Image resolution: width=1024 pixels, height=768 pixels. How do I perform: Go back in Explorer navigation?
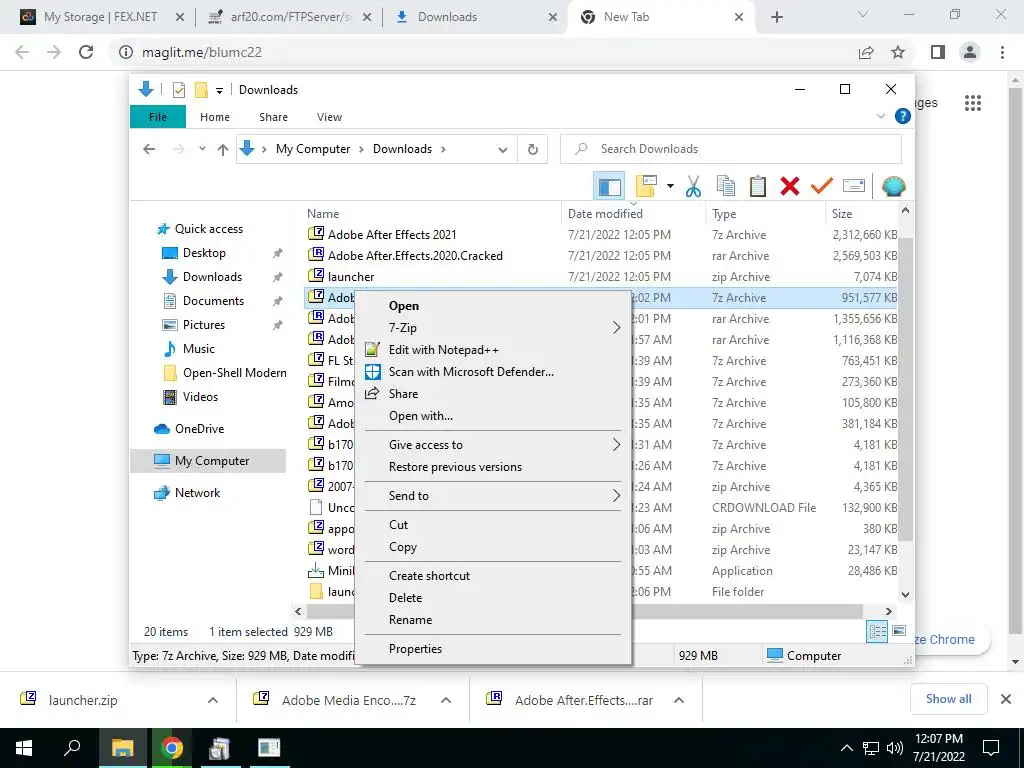[149, 150]
